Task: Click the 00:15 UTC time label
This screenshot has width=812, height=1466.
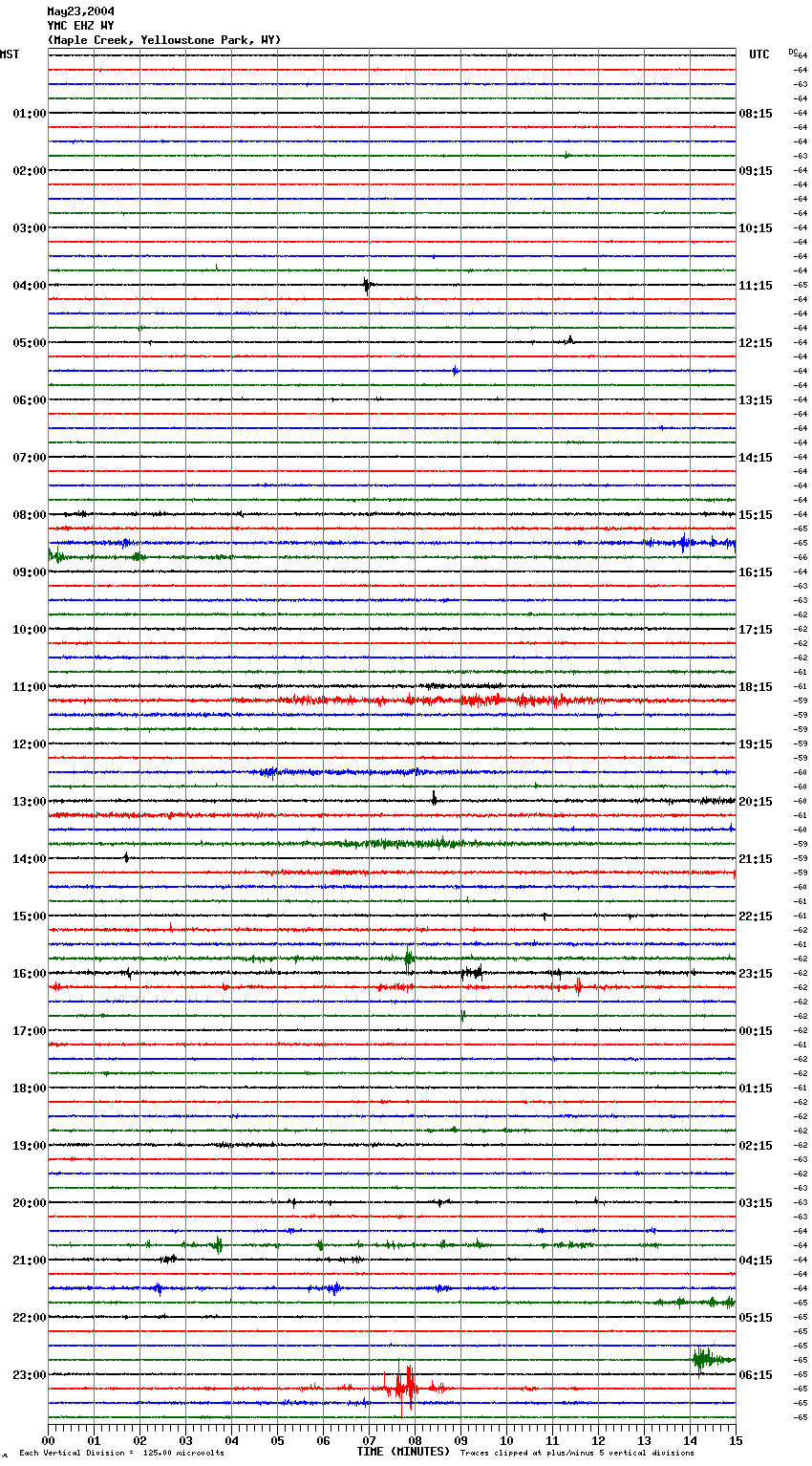Action: coord(756,1031)
